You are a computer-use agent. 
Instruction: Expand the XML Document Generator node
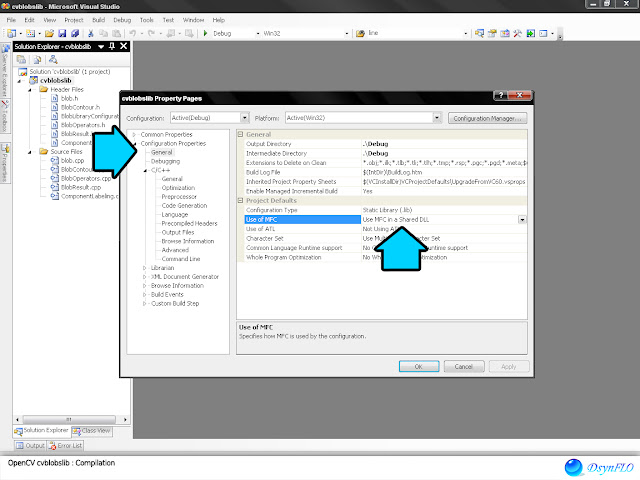tap(144, 277)
